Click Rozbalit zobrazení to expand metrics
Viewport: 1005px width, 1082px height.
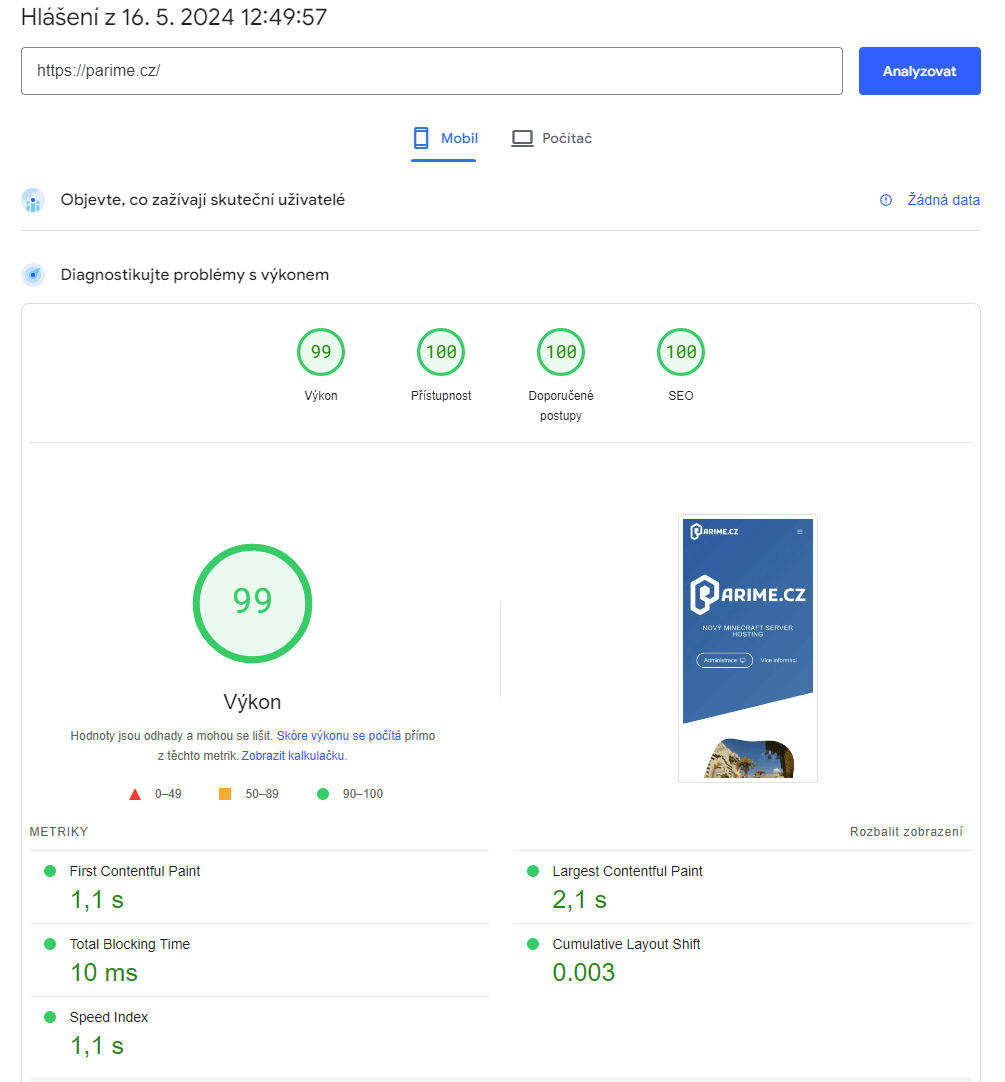coord(906,832)
